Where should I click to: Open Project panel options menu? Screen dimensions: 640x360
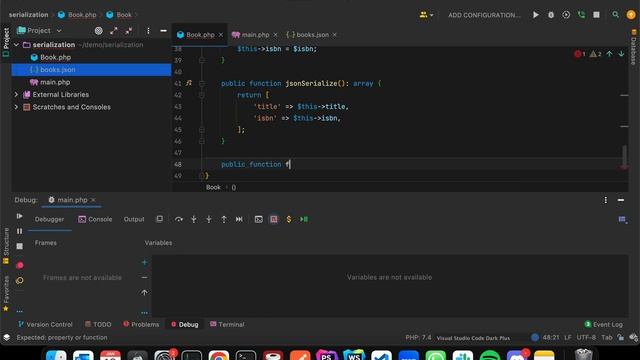pos(148,31)
